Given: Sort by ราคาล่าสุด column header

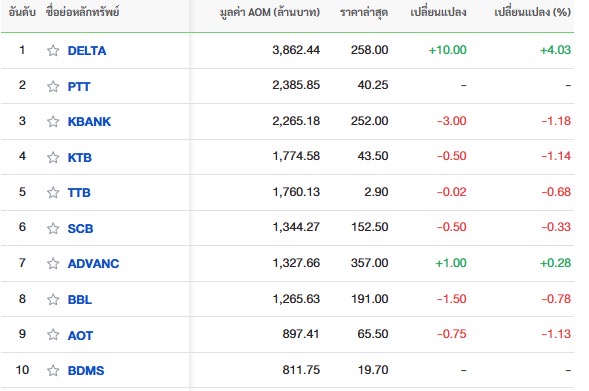Looking at the screenshot, I should tap(364, 12).
